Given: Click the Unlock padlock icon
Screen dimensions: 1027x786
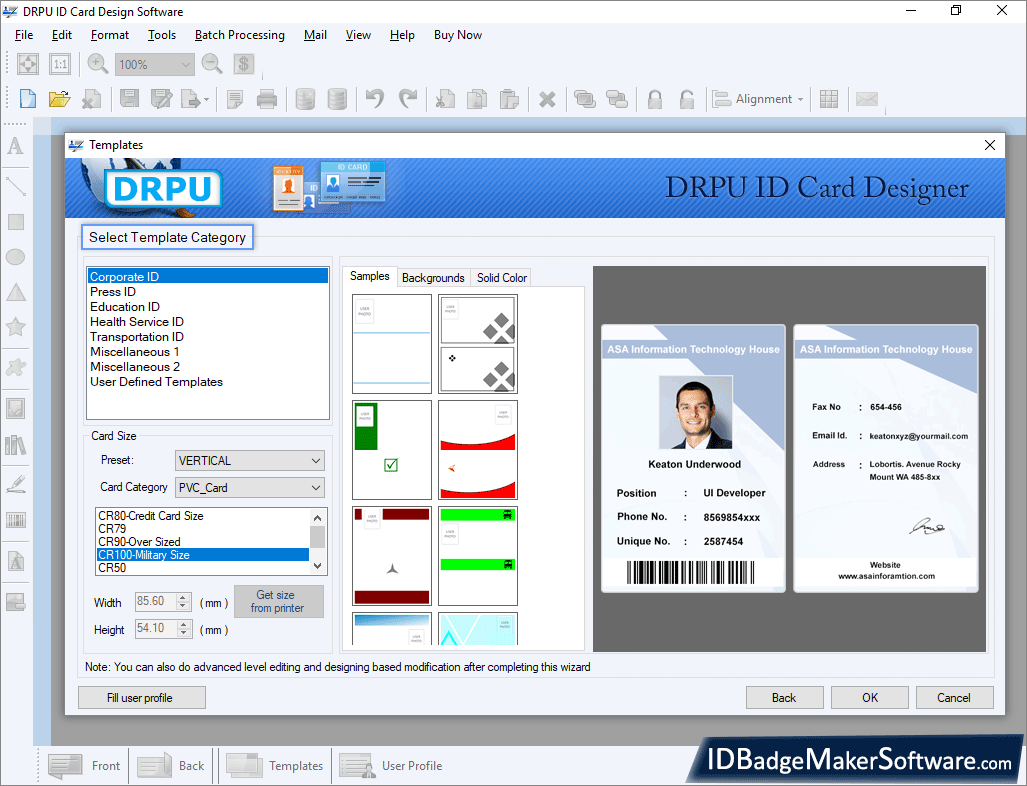Looking at the screenshot, I should (686, 99).
